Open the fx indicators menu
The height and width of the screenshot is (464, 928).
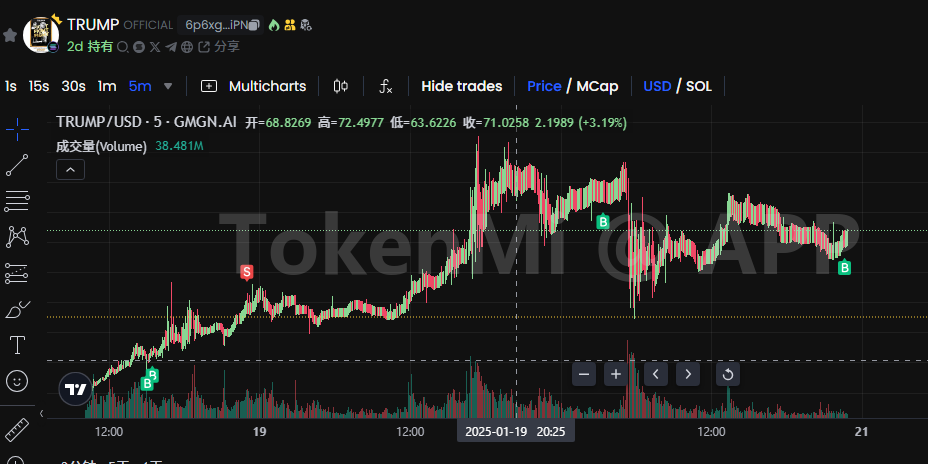tap(385, 86)
